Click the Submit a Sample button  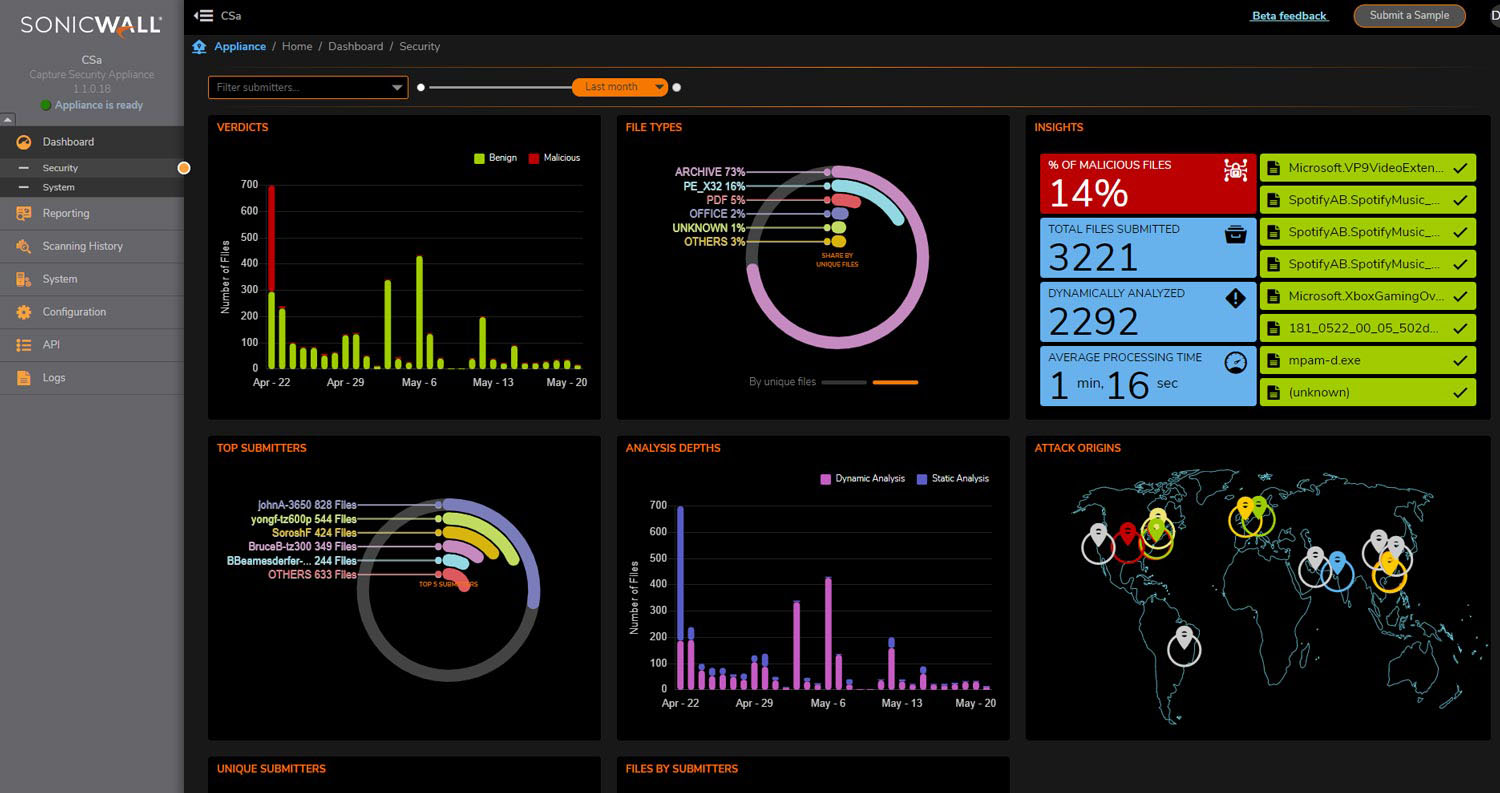click(1409, 15)
